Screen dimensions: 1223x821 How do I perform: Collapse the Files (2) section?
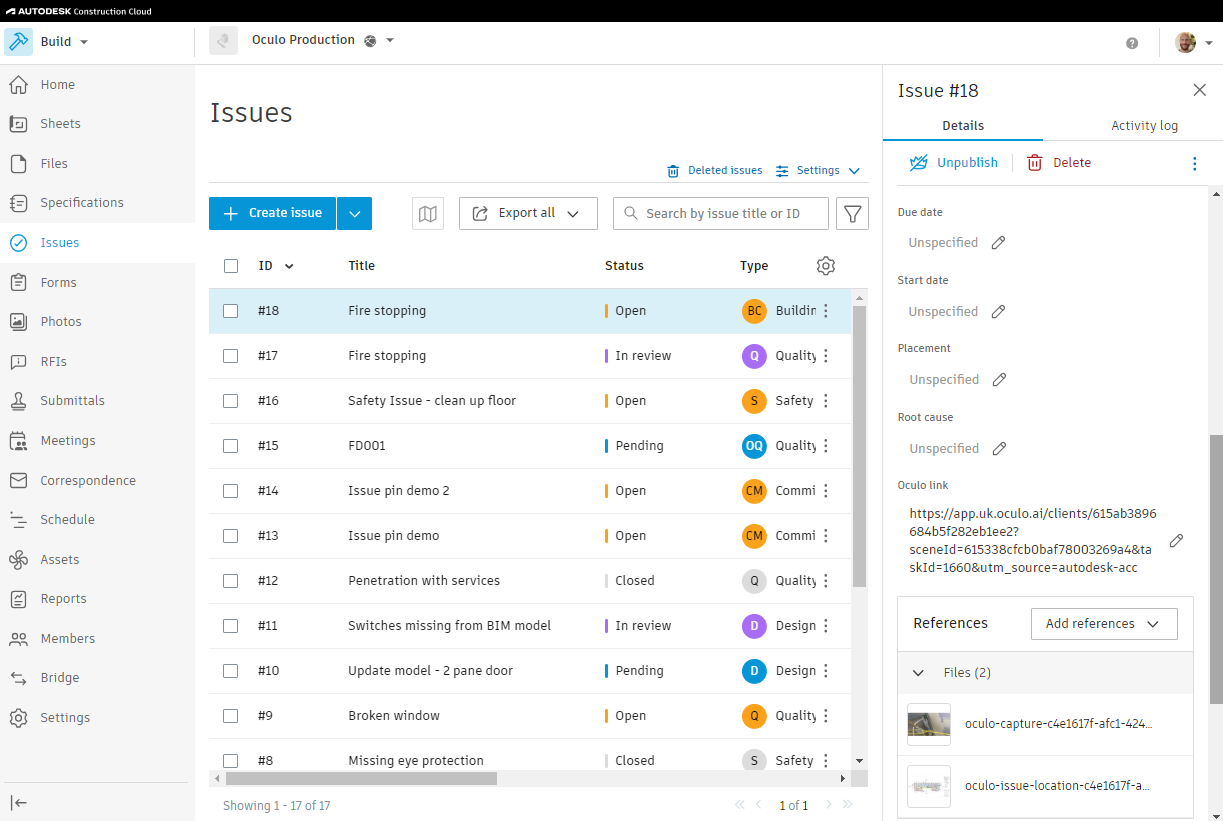point(918,673)
